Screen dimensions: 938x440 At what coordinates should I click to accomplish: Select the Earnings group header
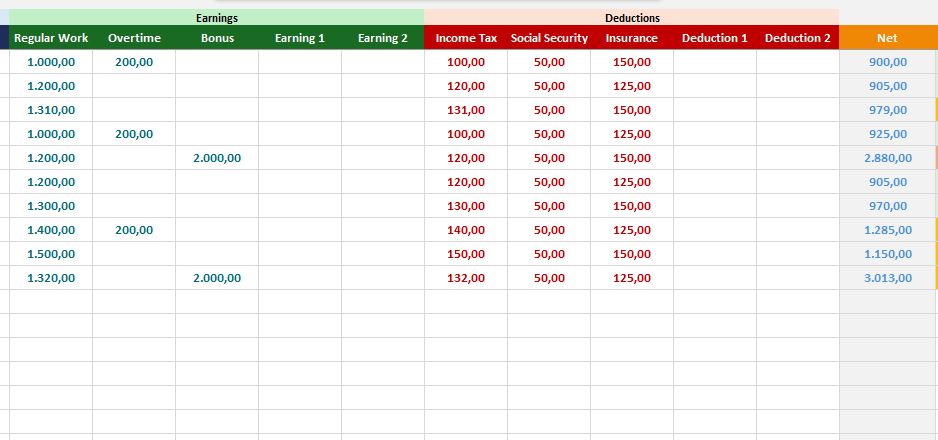point(217,18)
